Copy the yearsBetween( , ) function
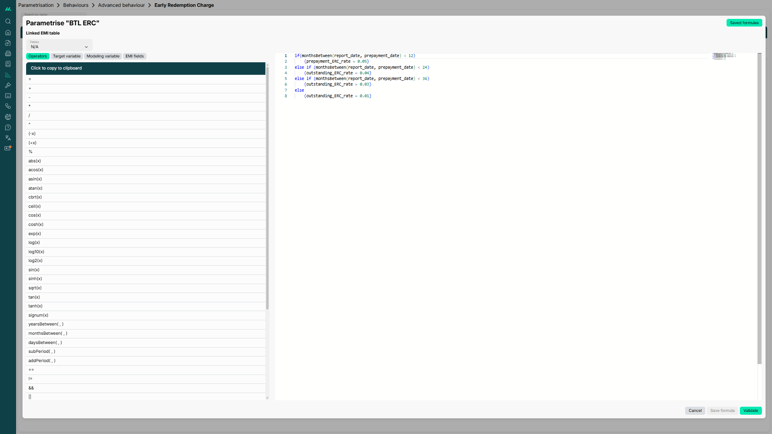Screen dimensions: 772x434 146,324
